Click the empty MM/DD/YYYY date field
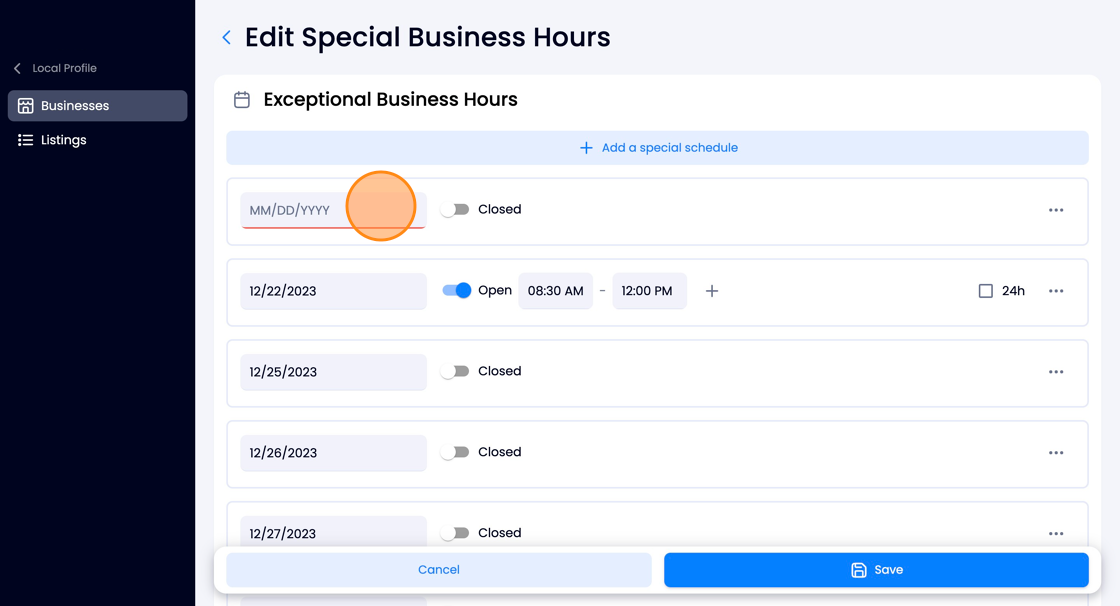Viewport: 1120px width, 606px height. [x=334, y=210]
